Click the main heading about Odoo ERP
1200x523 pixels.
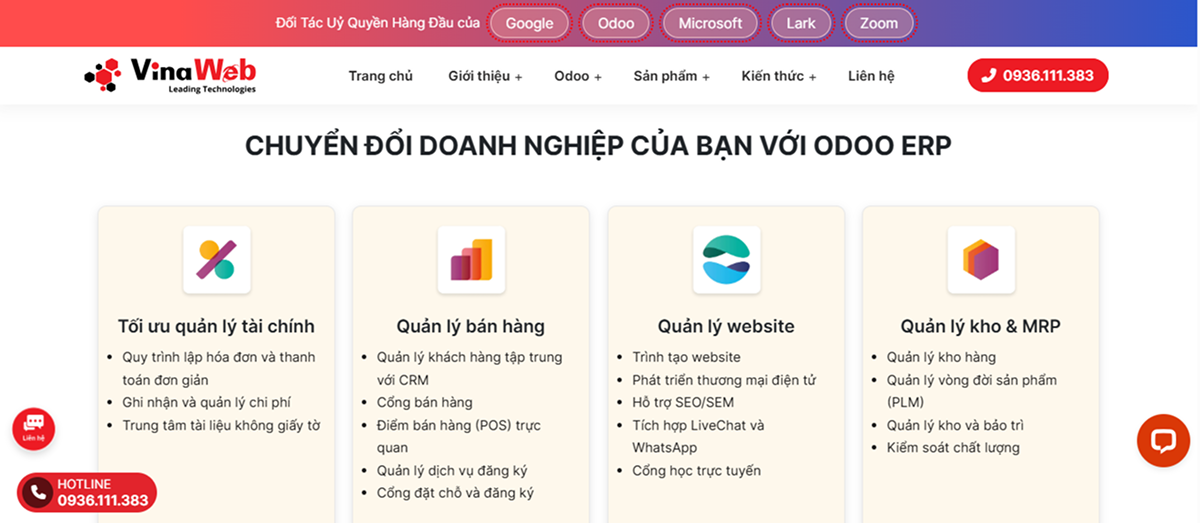point(598,145)
